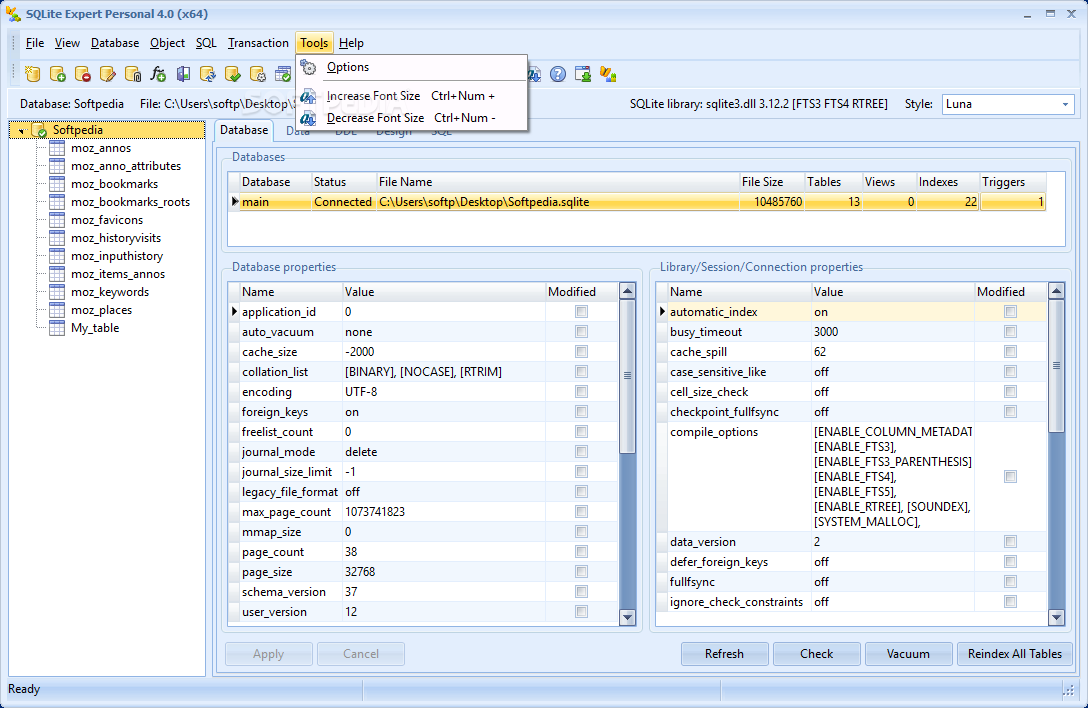
Task: Click the table icon next to moz_favicons
Action: [x=57, y=220]
